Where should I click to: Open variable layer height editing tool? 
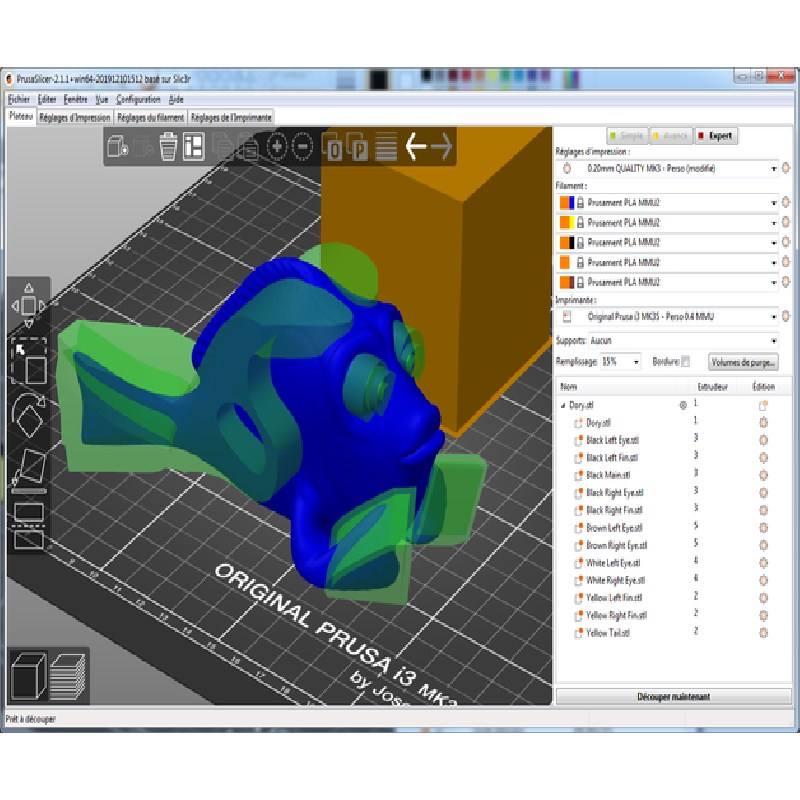(386, 147)
